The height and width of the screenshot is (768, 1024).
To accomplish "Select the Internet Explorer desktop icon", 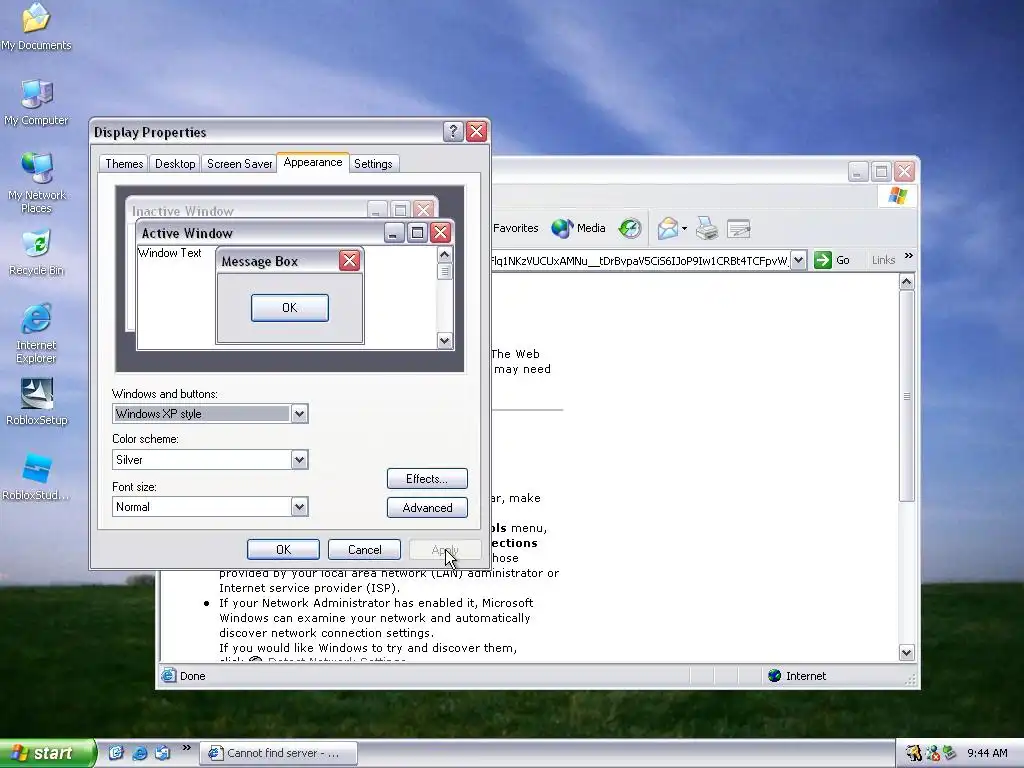I will coord(36,332).
